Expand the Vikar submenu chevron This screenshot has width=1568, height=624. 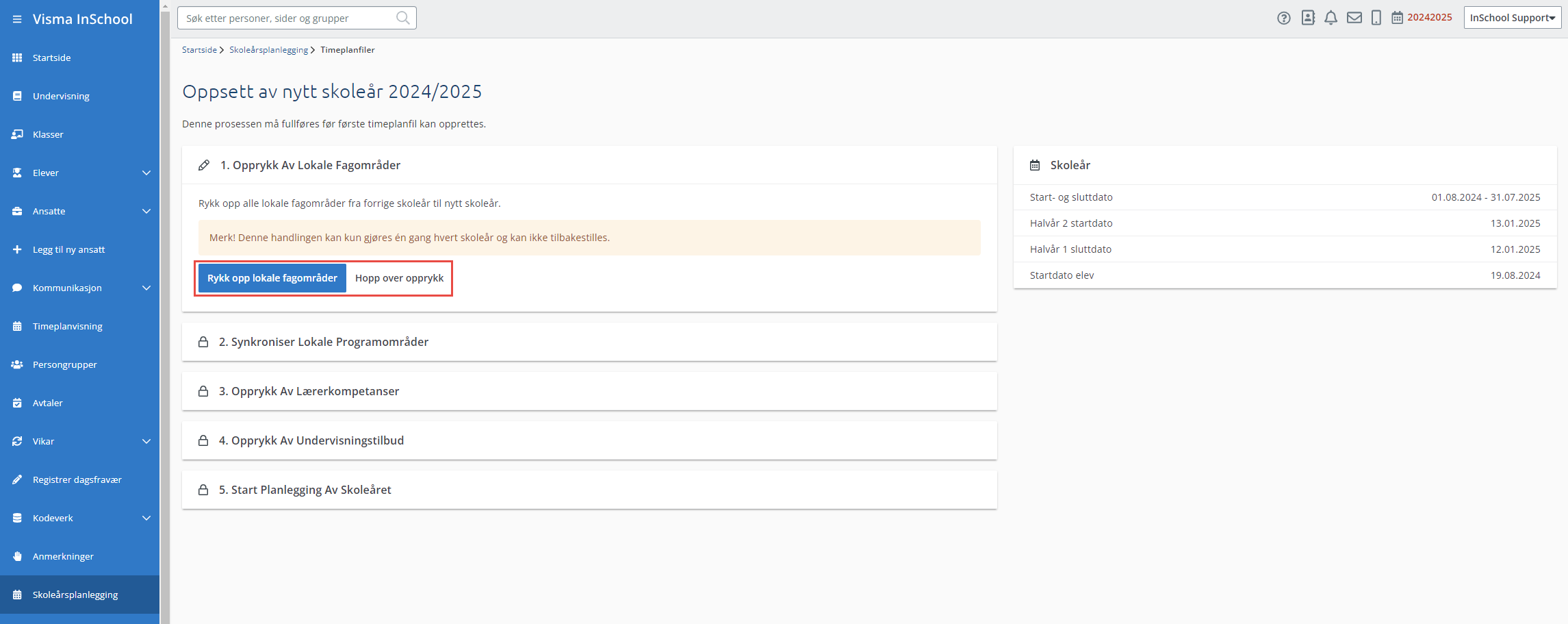(146, 441)
